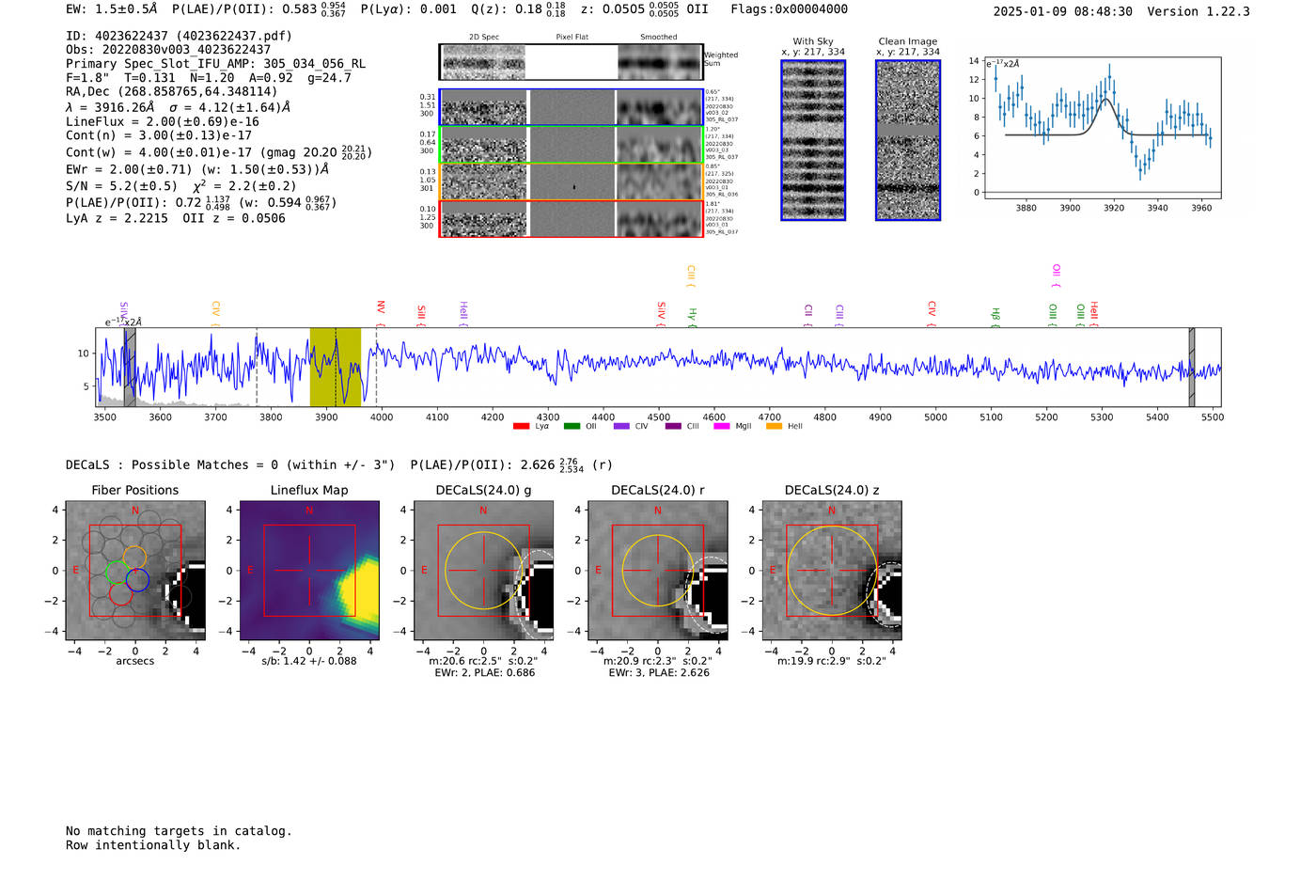Click the λ = 3916.26Å line
The image size is (1316, 896).
click(178, 107)
